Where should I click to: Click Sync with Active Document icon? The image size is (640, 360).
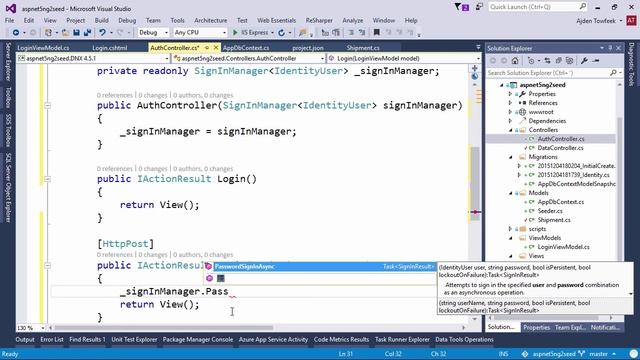click(547, 61)
